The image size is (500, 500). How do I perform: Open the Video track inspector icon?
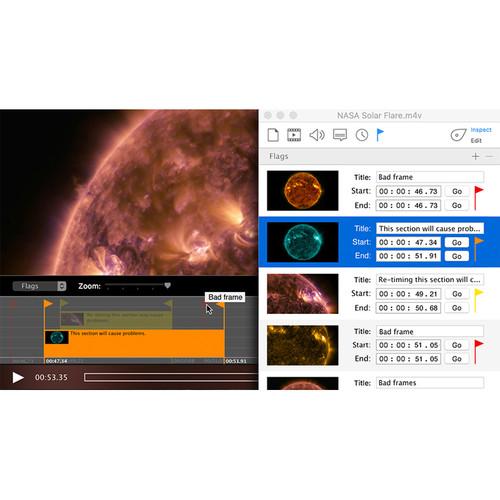[294, 135]
